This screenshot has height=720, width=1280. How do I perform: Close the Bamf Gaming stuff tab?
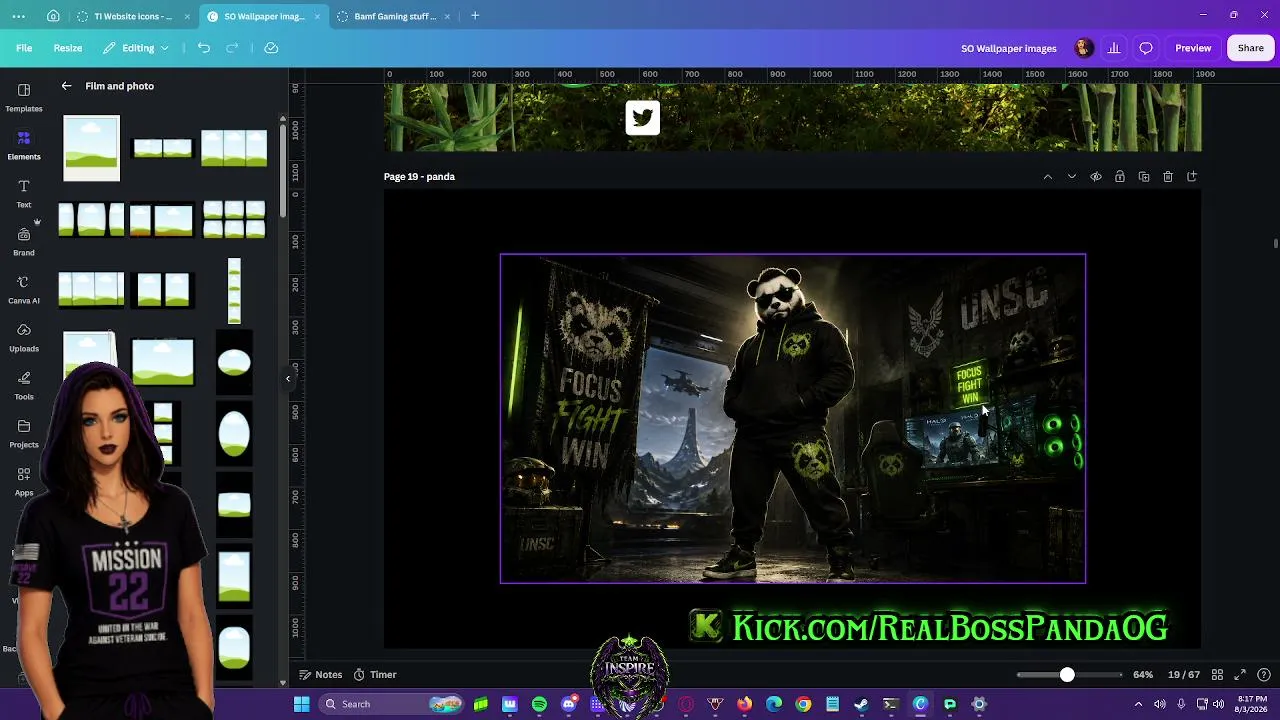coord(447,16)
